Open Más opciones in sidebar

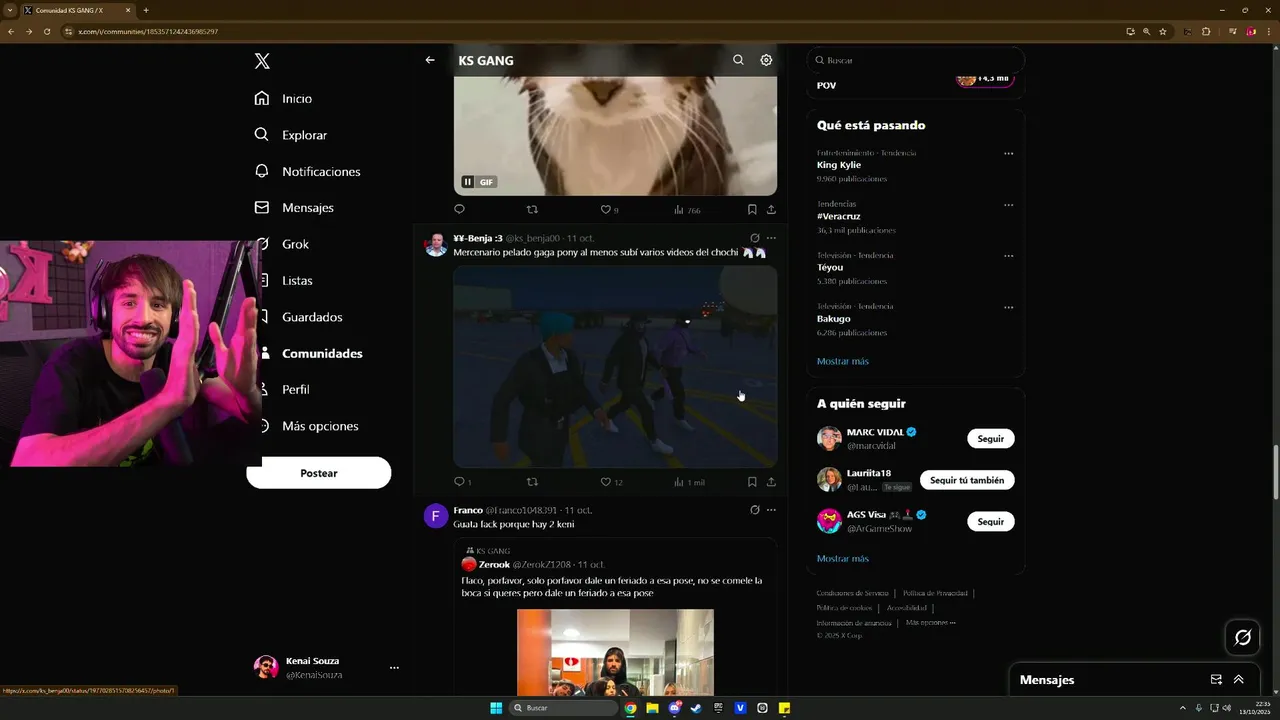[x=311, y=426]
